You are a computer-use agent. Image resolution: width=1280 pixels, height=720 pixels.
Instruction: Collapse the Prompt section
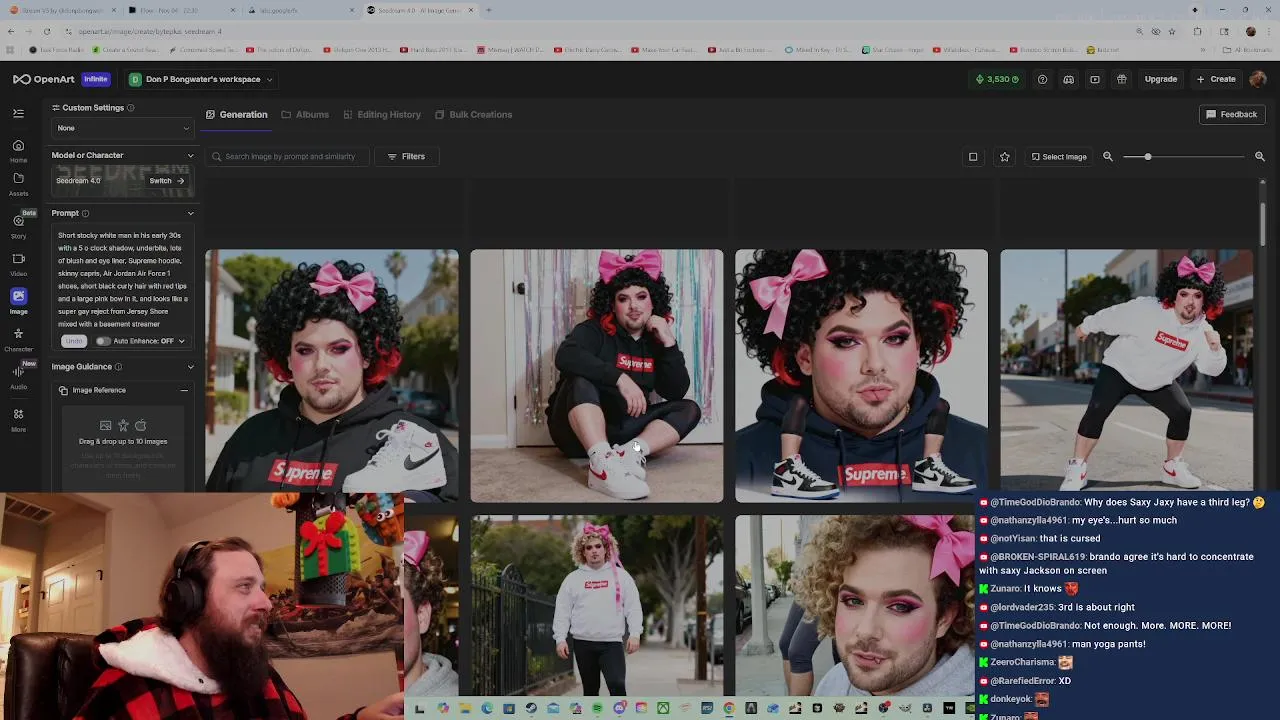click(x=190, y=213)
